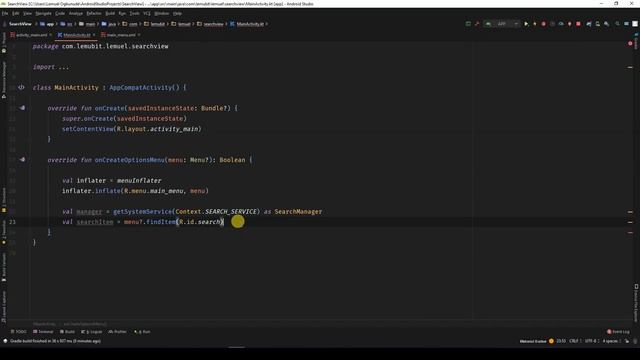Click the 'SearchManager' type in the code
This screenshot has height=360, width=640.
[x=298, y=212]
